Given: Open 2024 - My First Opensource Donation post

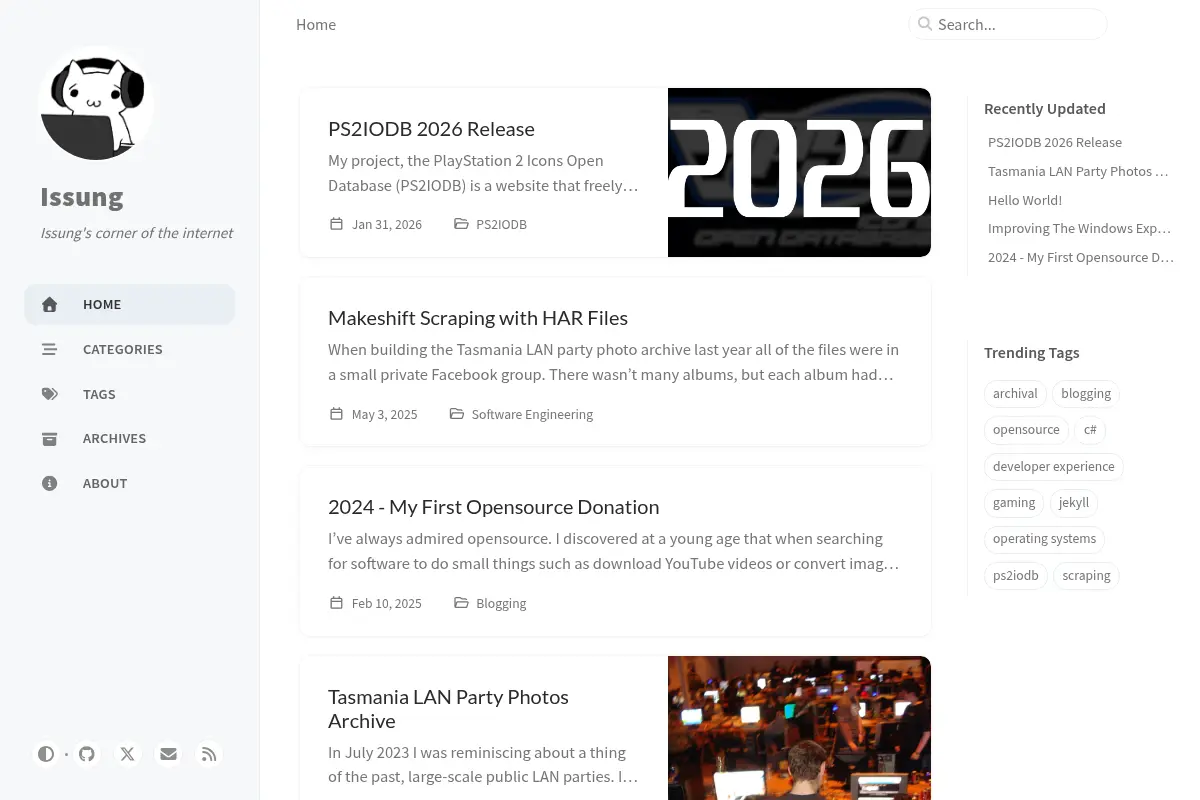Looking at the screenshot, I should 493,507.
